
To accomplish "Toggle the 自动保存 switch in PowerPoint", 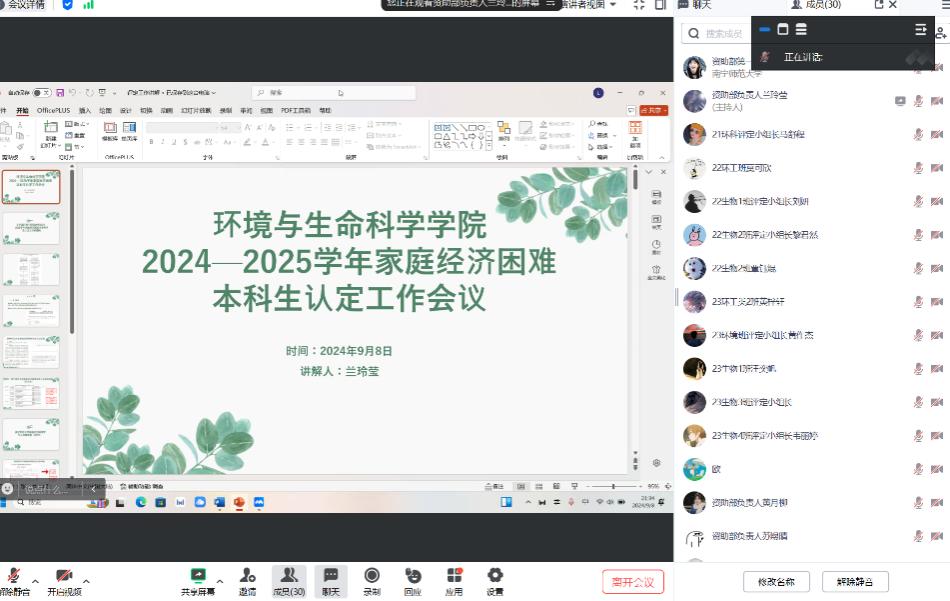I will coord(42,92).
